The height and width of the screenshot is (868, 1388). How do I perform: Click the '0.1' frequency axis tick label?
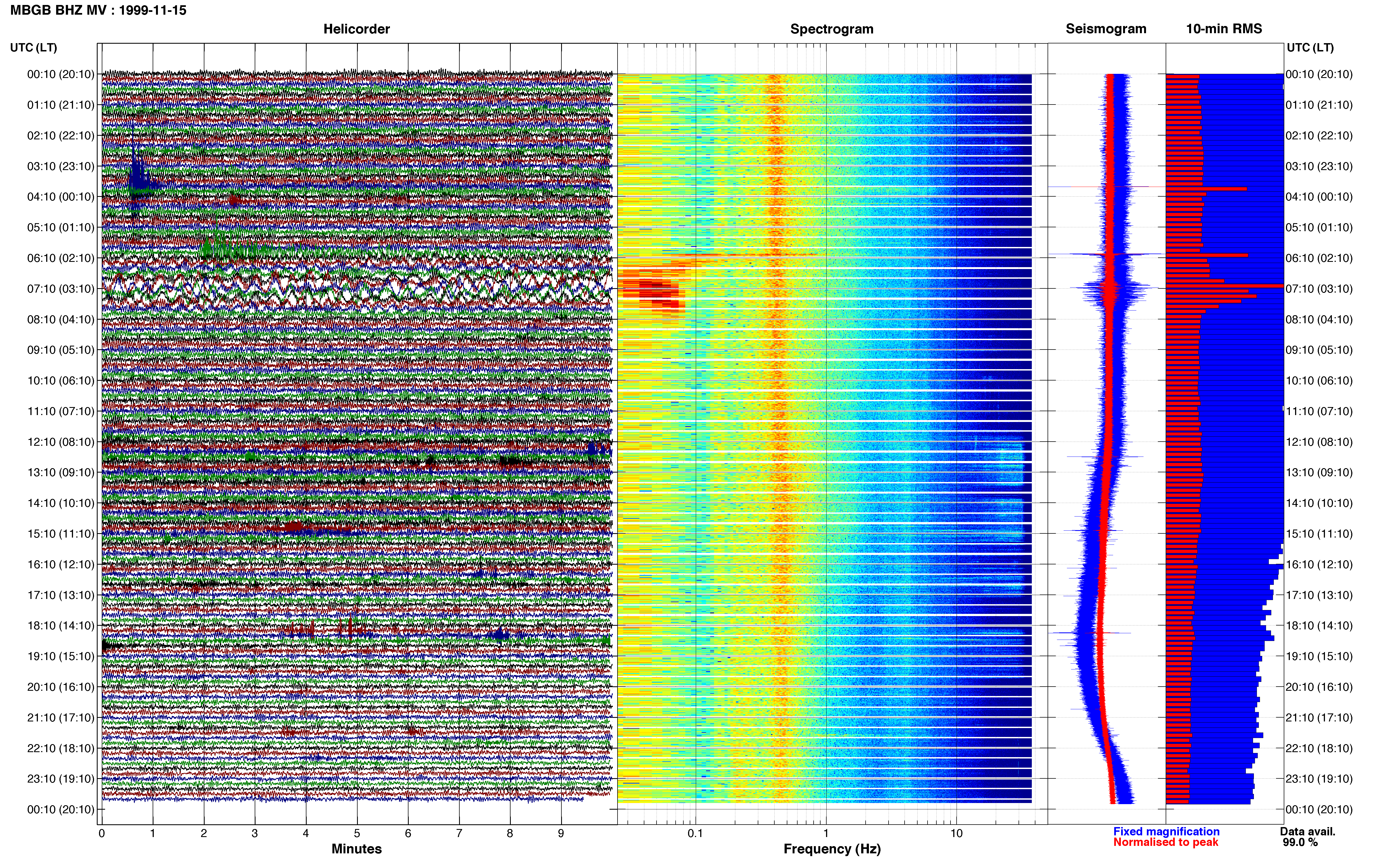pos(695,833)
